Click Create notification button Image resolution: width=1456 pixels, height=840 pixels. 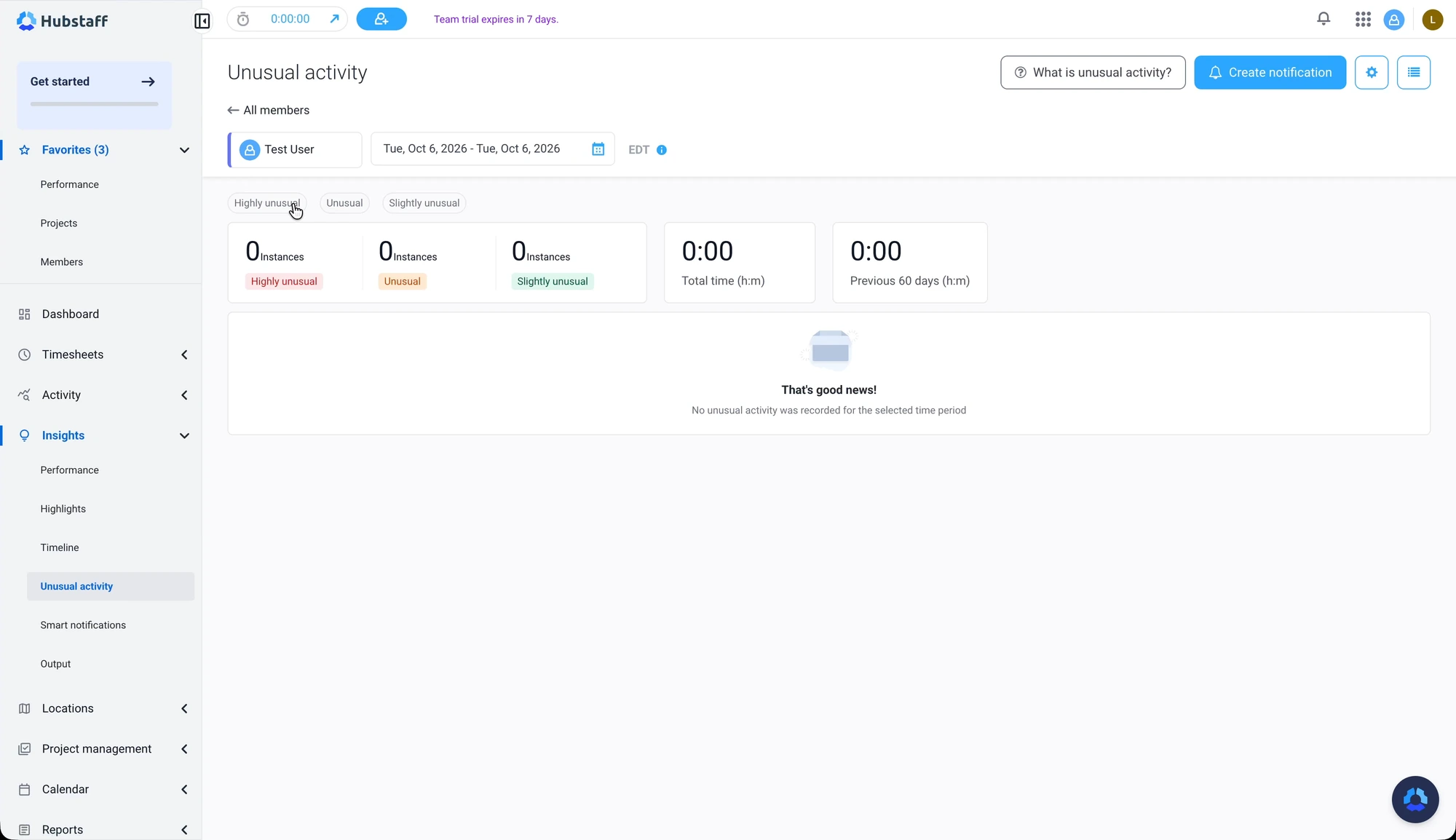[x=1270, y=72]
